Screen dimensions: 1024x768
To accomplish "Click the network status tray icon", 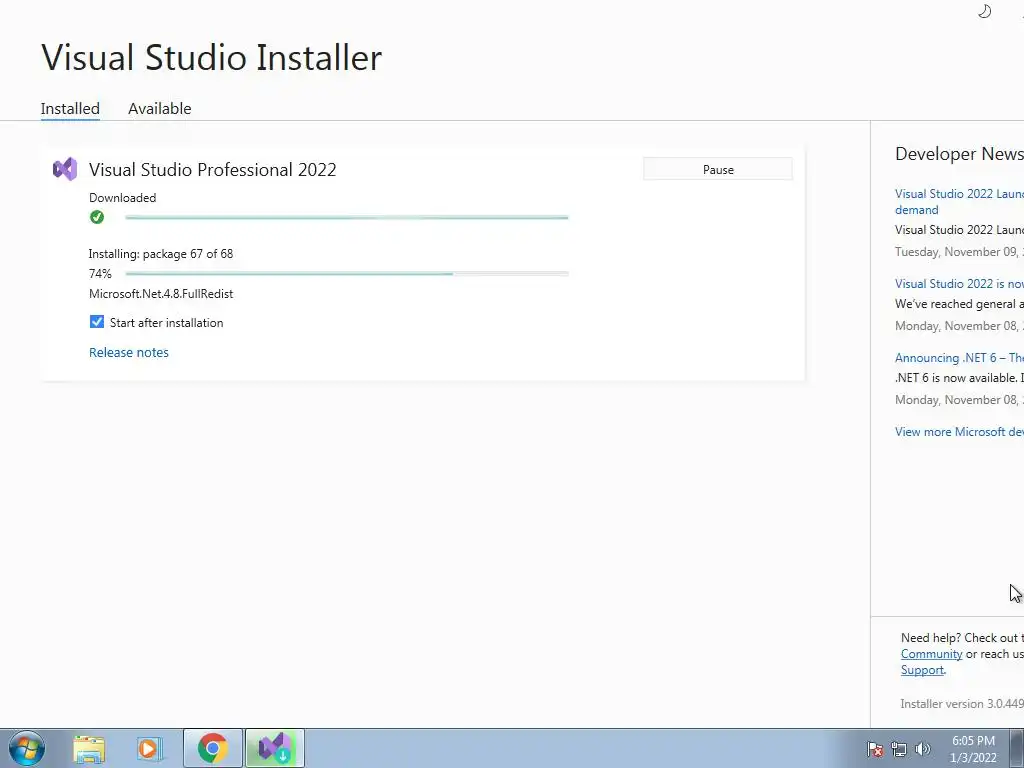I will [x=899, y=749].
